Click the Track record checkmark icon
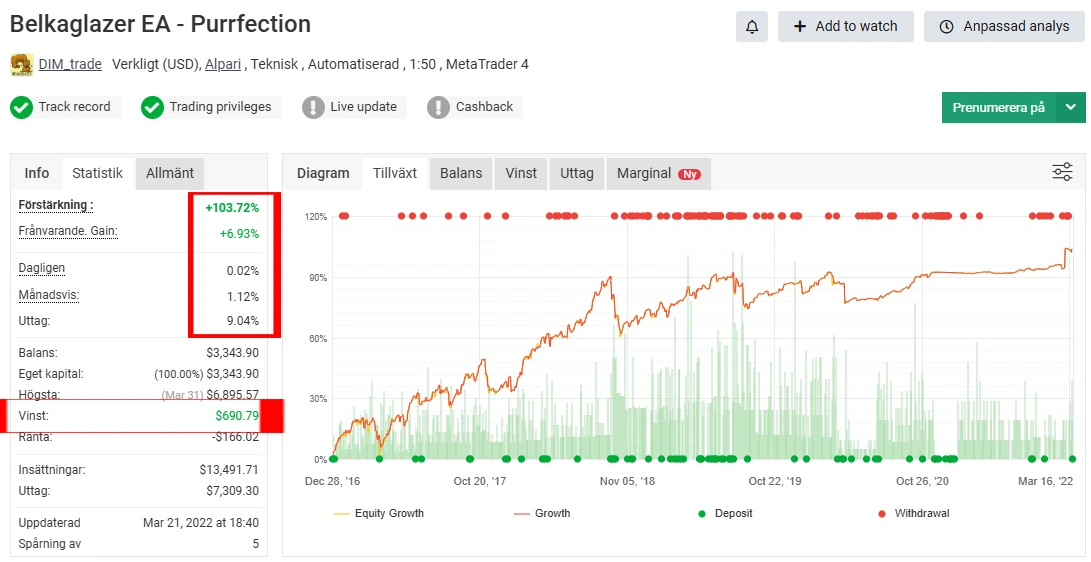 (x=22, y=107)
